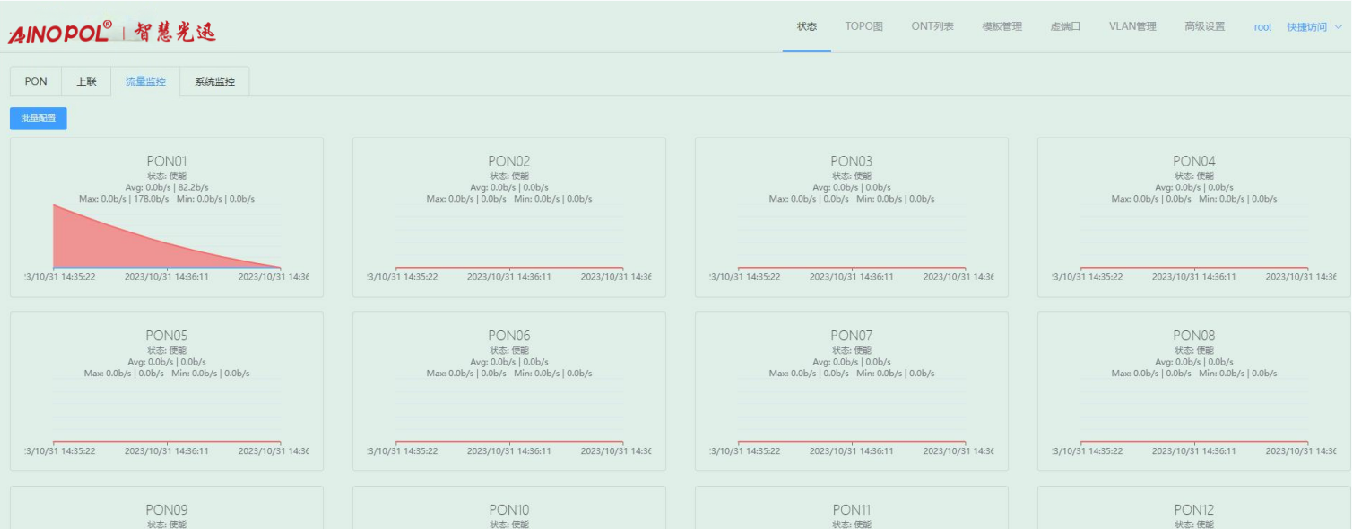This screenshot has width=1352, height=530.
Task: Select the 虚端口 menu item
Action: point(1065,27)
